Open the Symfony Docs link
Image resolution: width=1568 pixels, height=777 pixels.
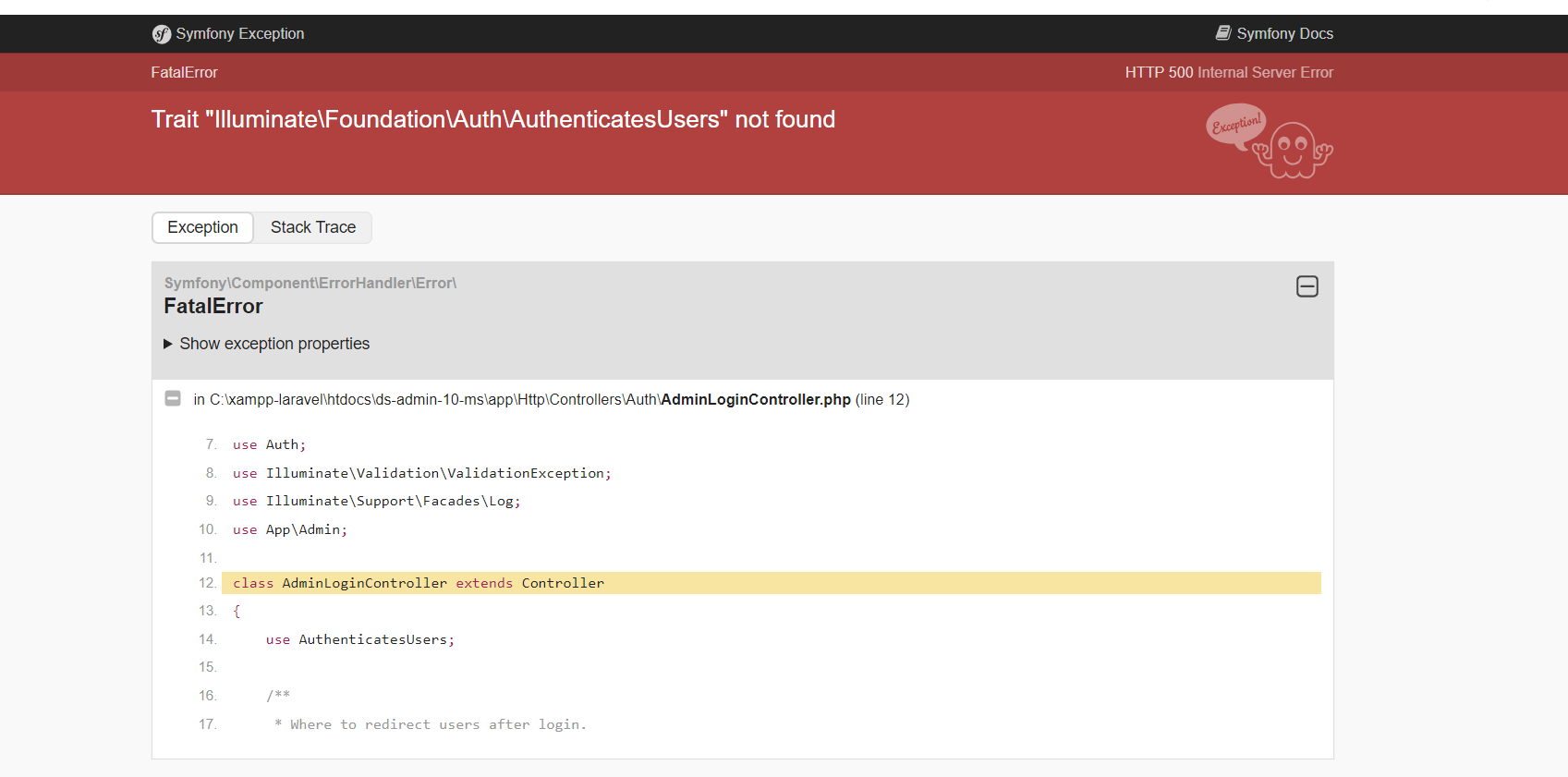1284,34
